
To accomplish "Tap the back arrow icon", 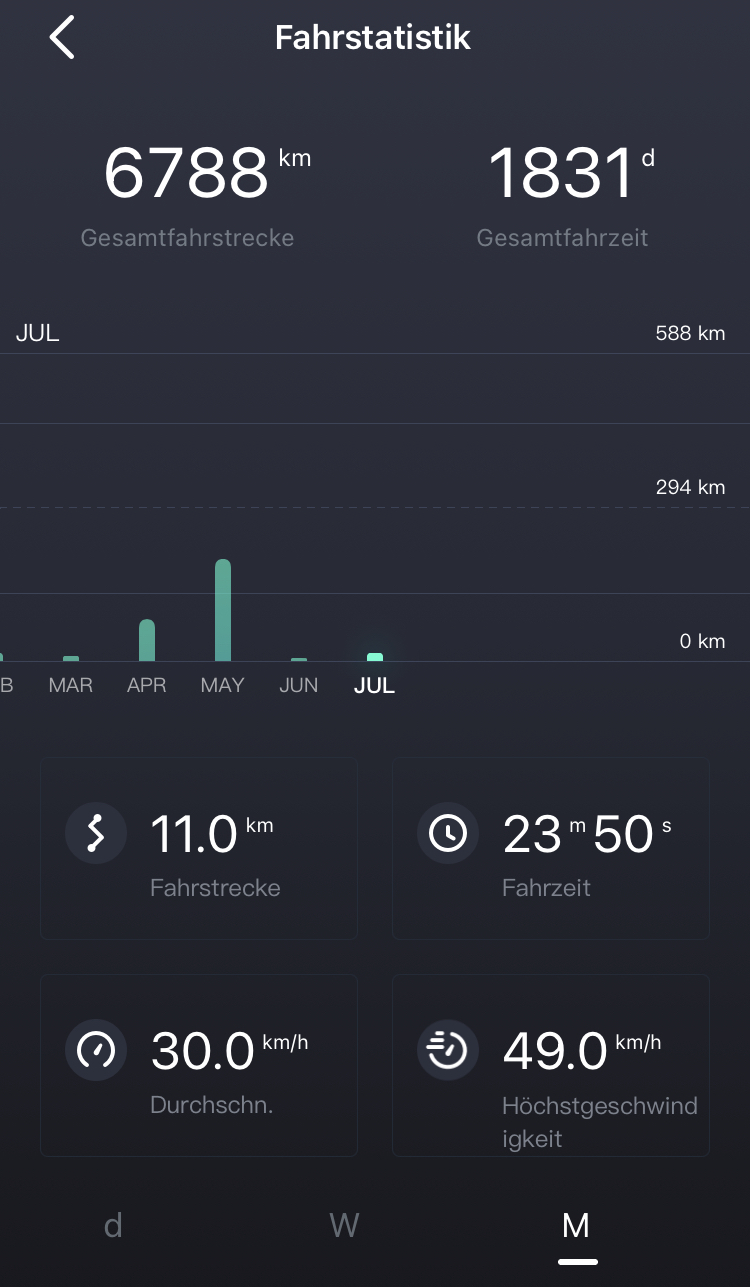I will coord(62,38).
